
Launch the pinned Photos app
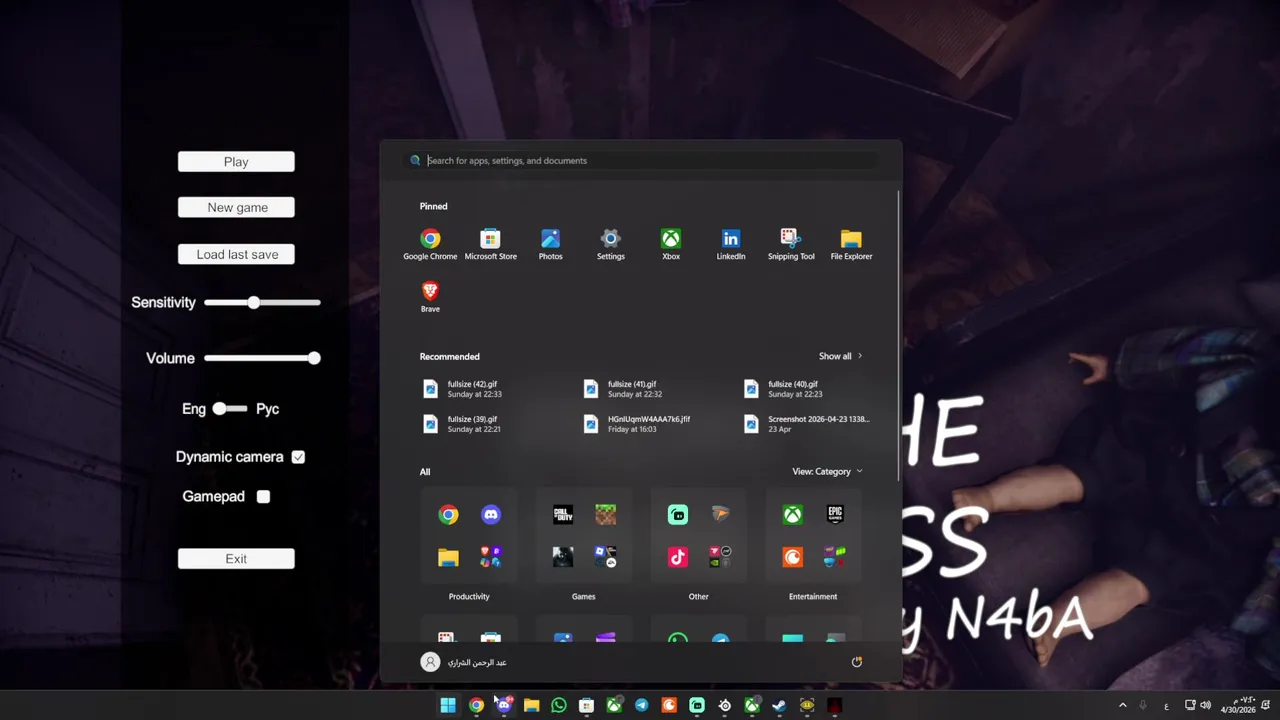[x=550, y=244]
